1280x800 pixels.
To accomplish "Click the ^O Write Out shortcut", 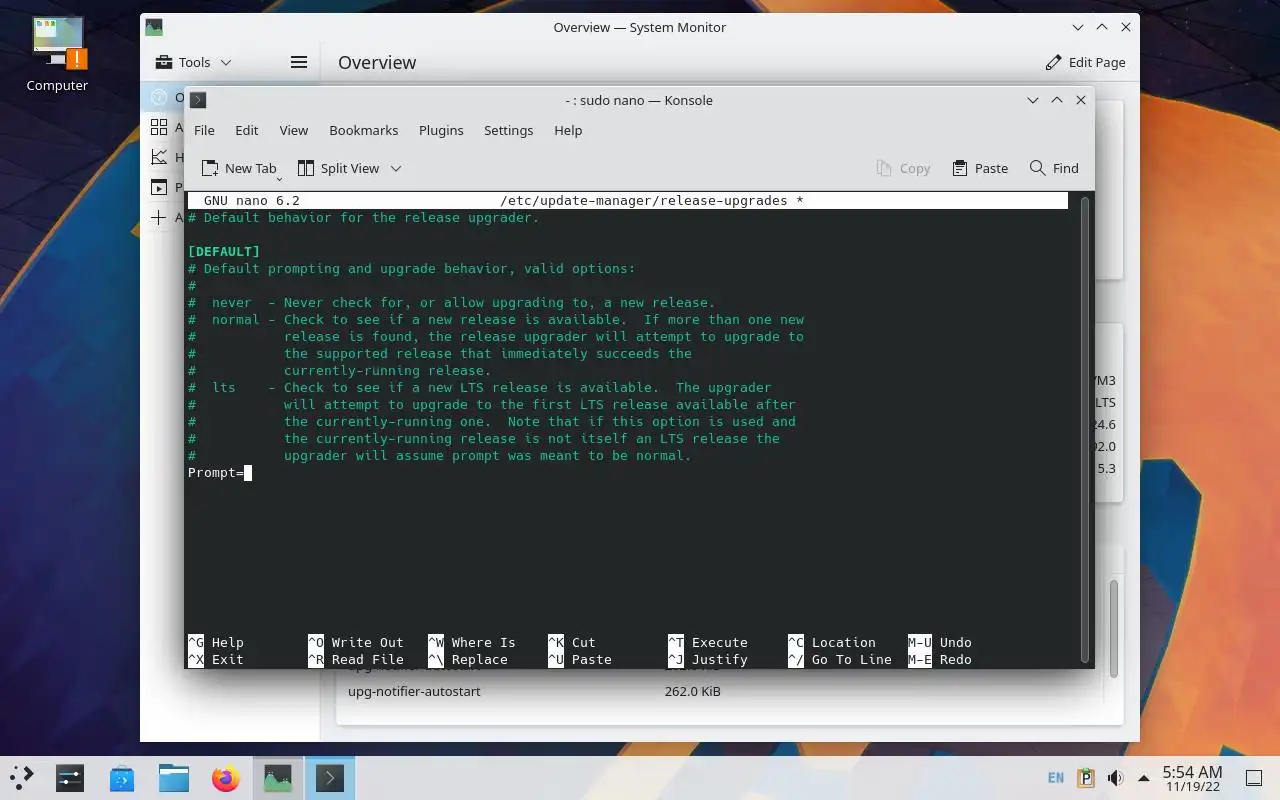I will click(x=356, y=643).
